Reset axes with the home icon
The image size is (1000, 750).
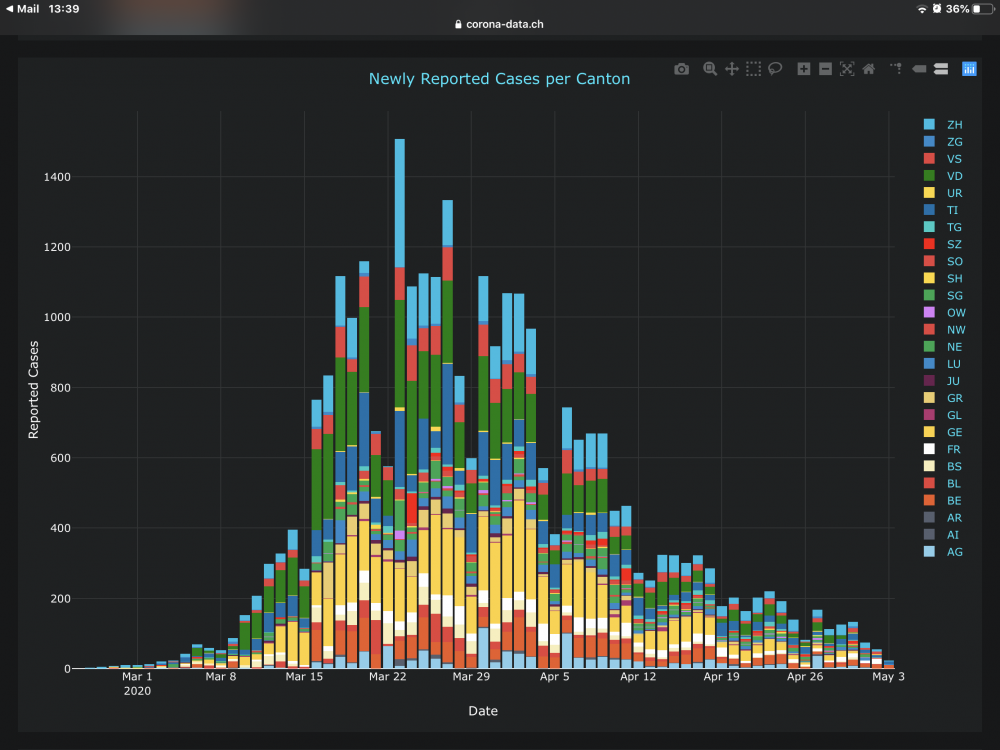tap(869, 69)
